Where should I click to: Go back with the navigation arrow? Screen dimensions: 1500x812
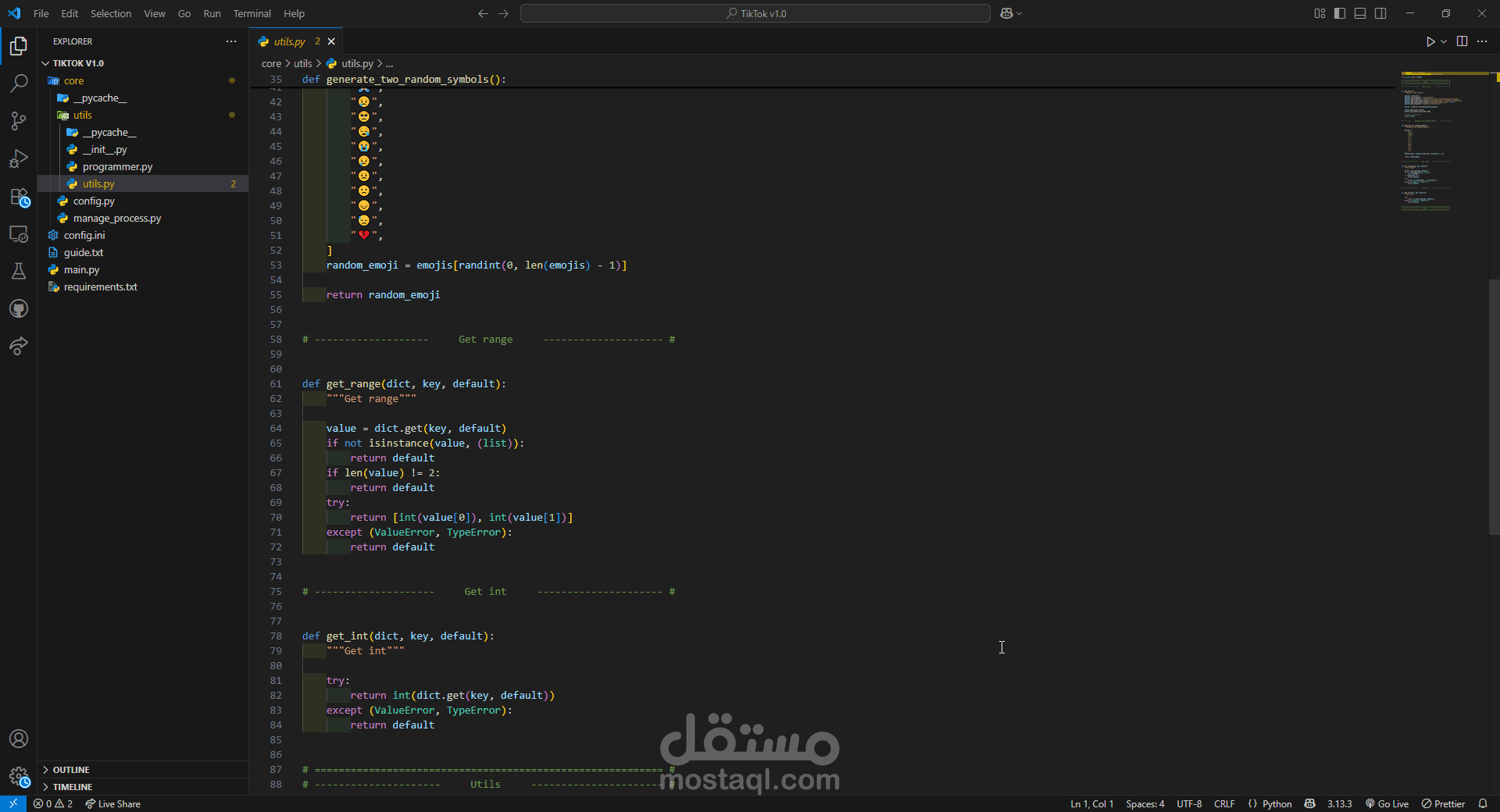tap(483, 13)
